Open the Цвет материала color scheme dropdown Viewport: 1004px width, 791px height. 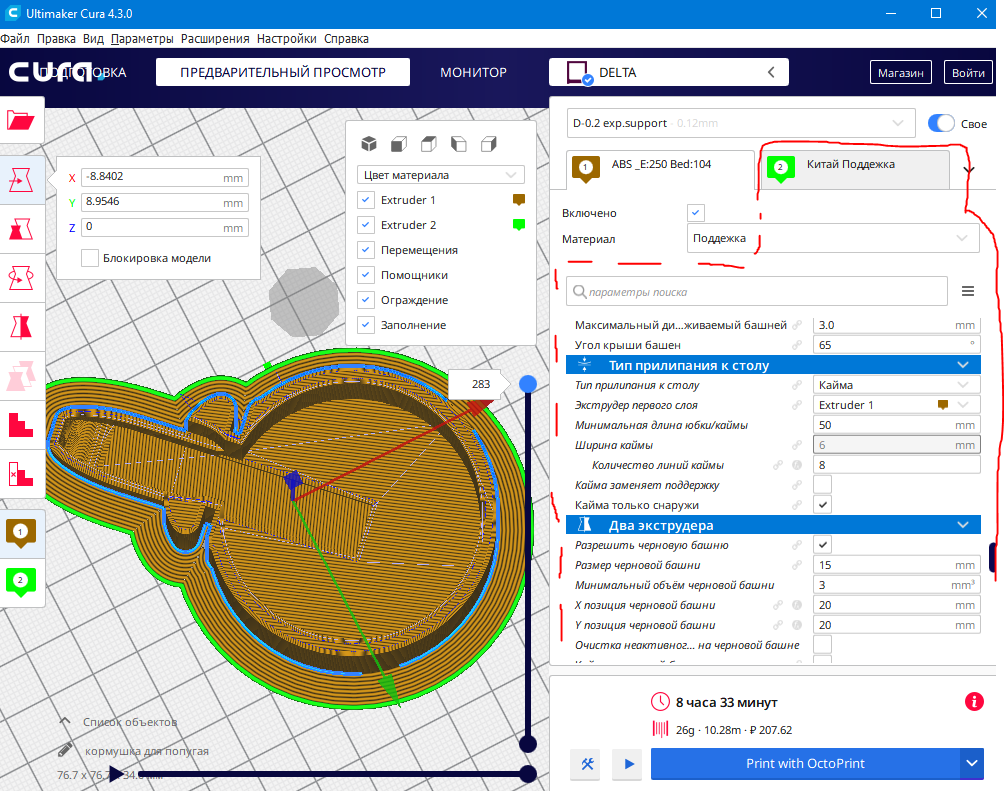[x=441, y=175]
